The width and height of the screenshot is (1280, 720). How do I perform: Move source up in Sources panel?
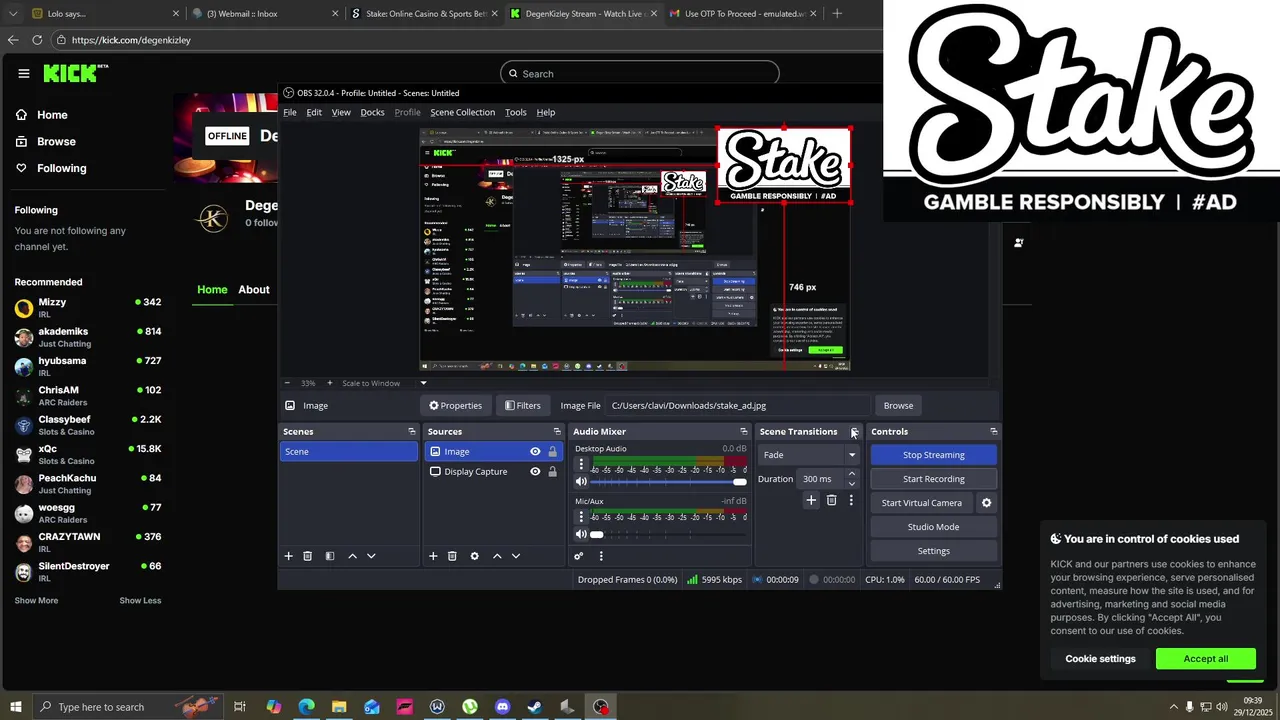497,556
